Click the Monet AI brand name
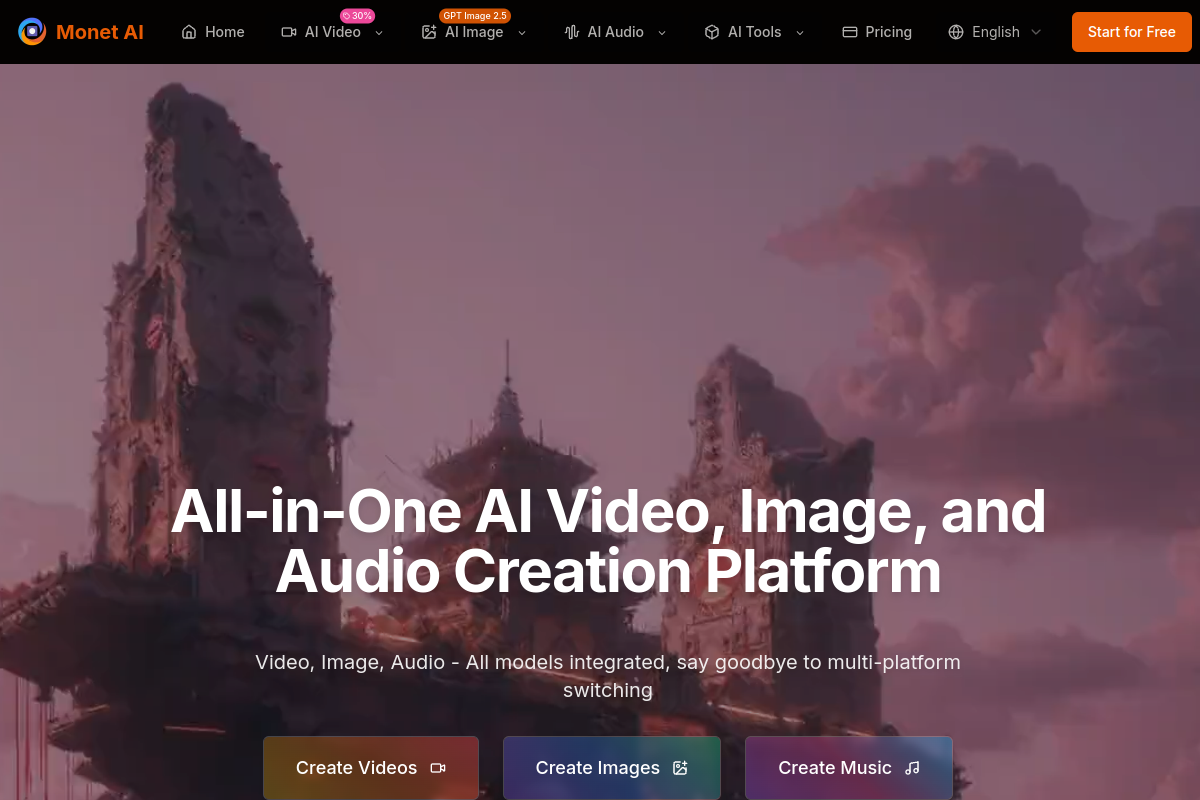The height and width of the screenshot is (800, 1200). [100, 32]
